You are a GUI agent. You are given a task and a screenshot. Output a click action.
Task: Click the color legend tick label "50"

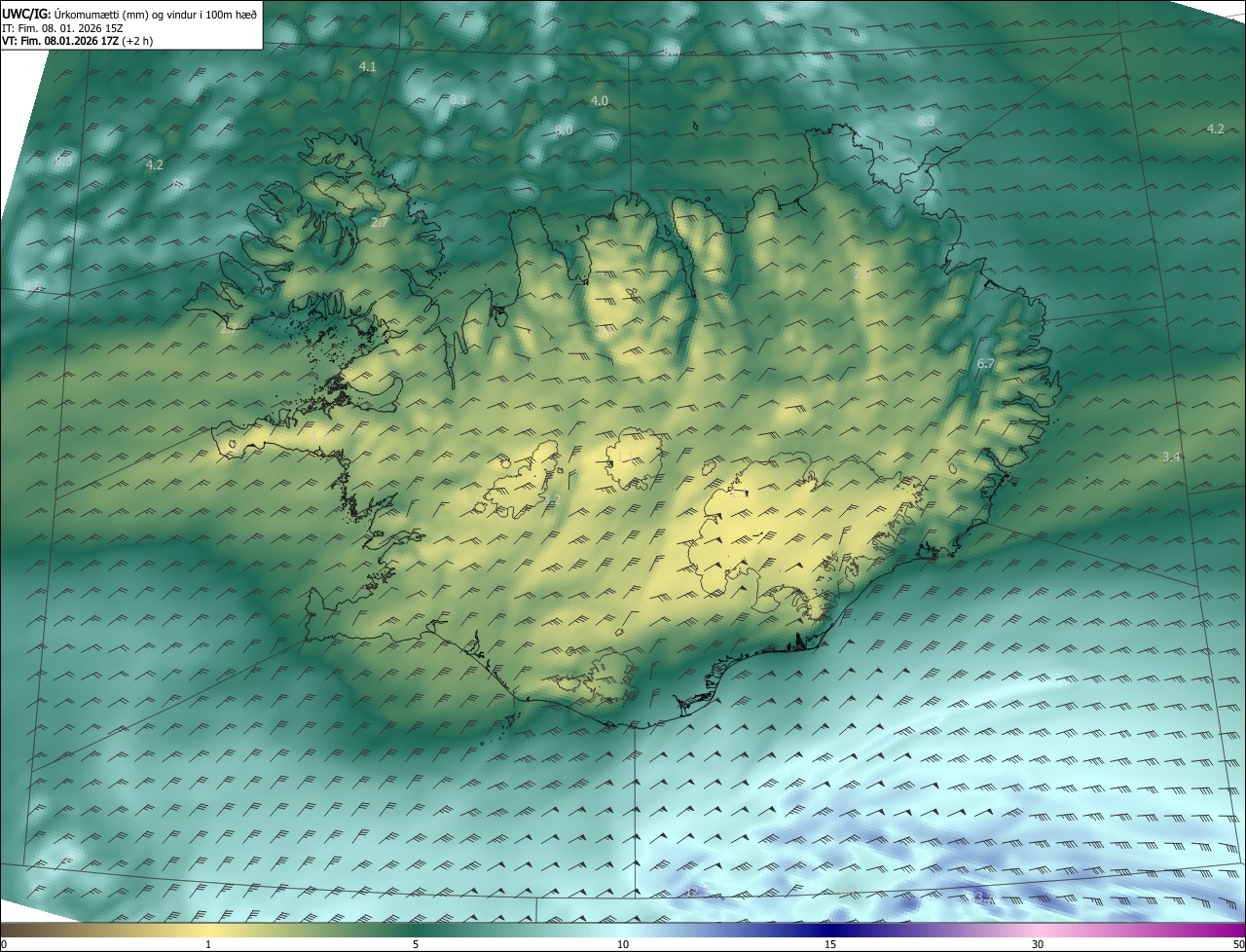click(x=1238, y=944)
